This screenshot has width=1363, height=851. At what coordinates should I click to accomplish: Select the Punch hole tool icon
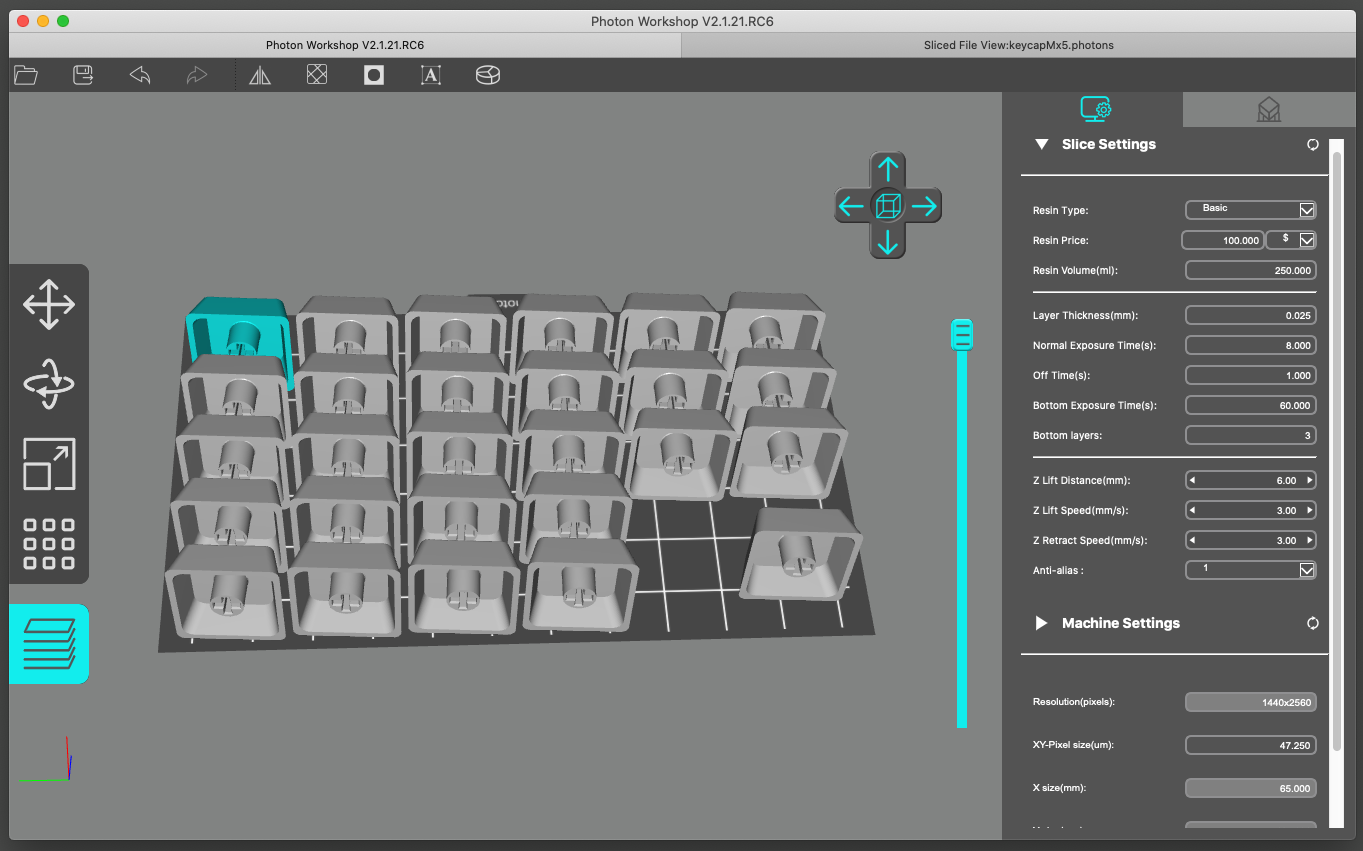(374, 75)
